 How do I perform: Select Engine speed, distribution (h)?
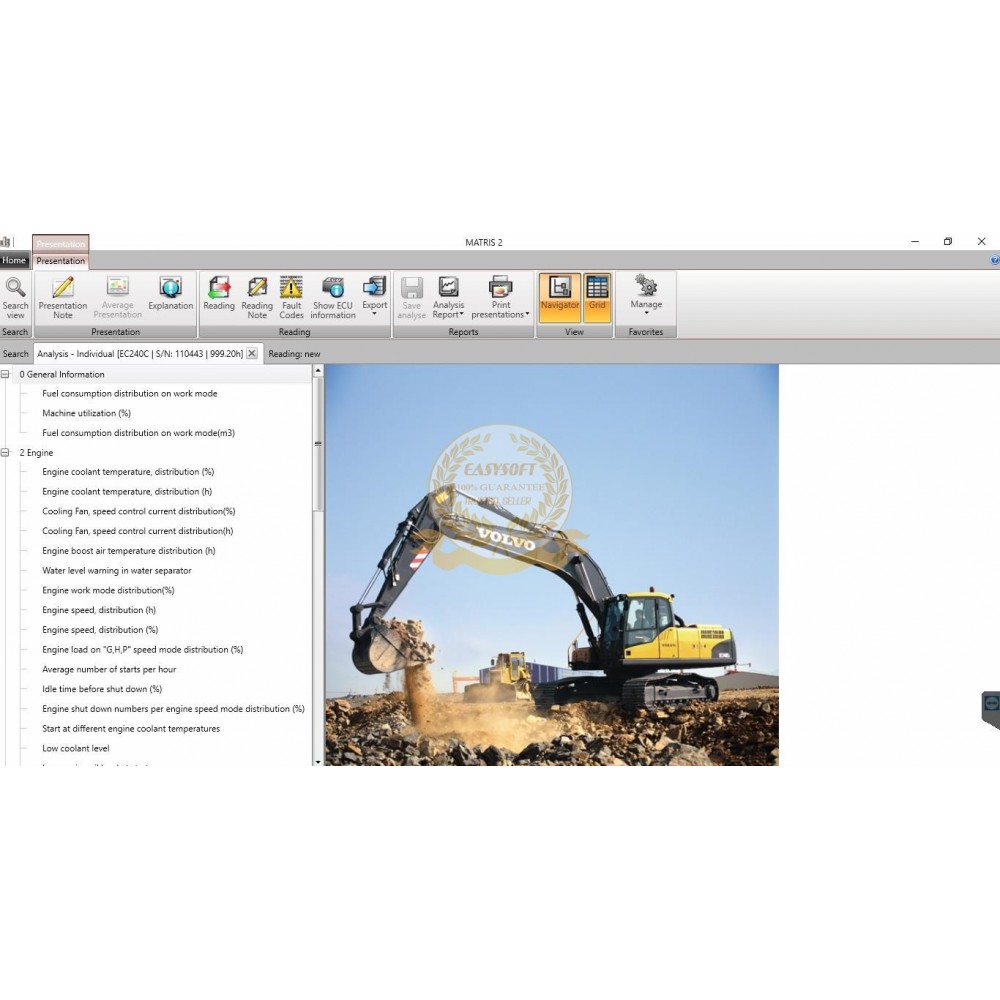click(99, 610)
